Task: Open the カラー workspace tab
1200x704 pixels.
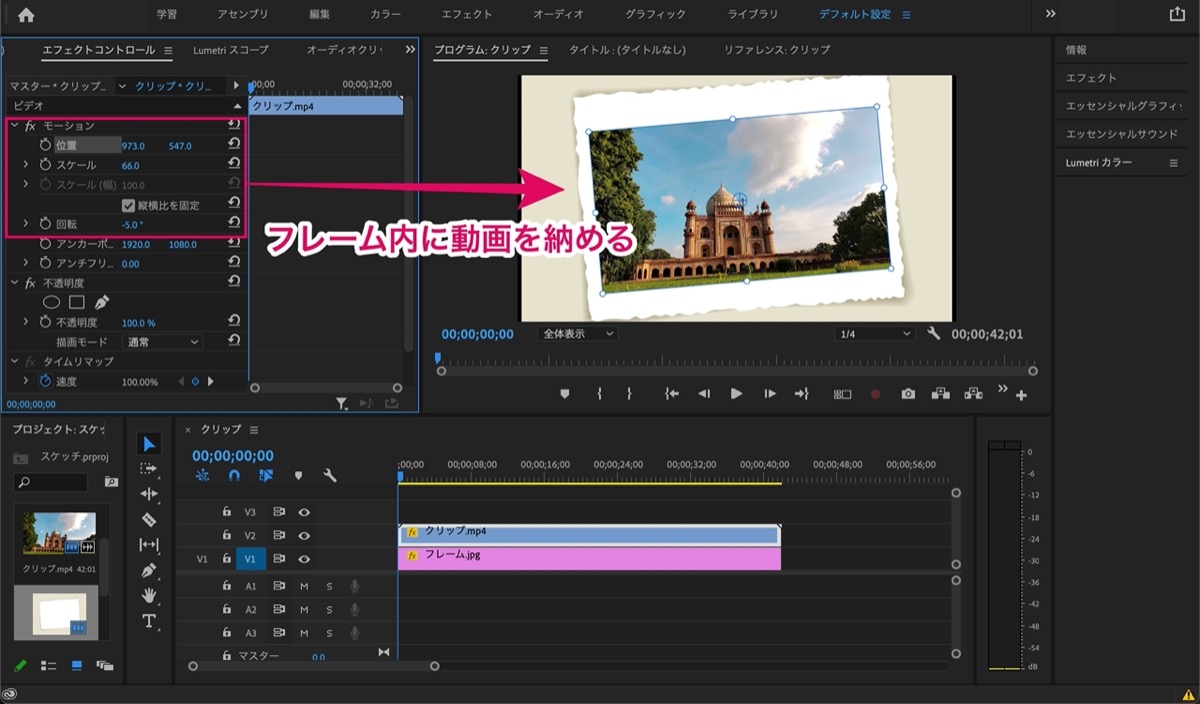Action: point(386,15)
